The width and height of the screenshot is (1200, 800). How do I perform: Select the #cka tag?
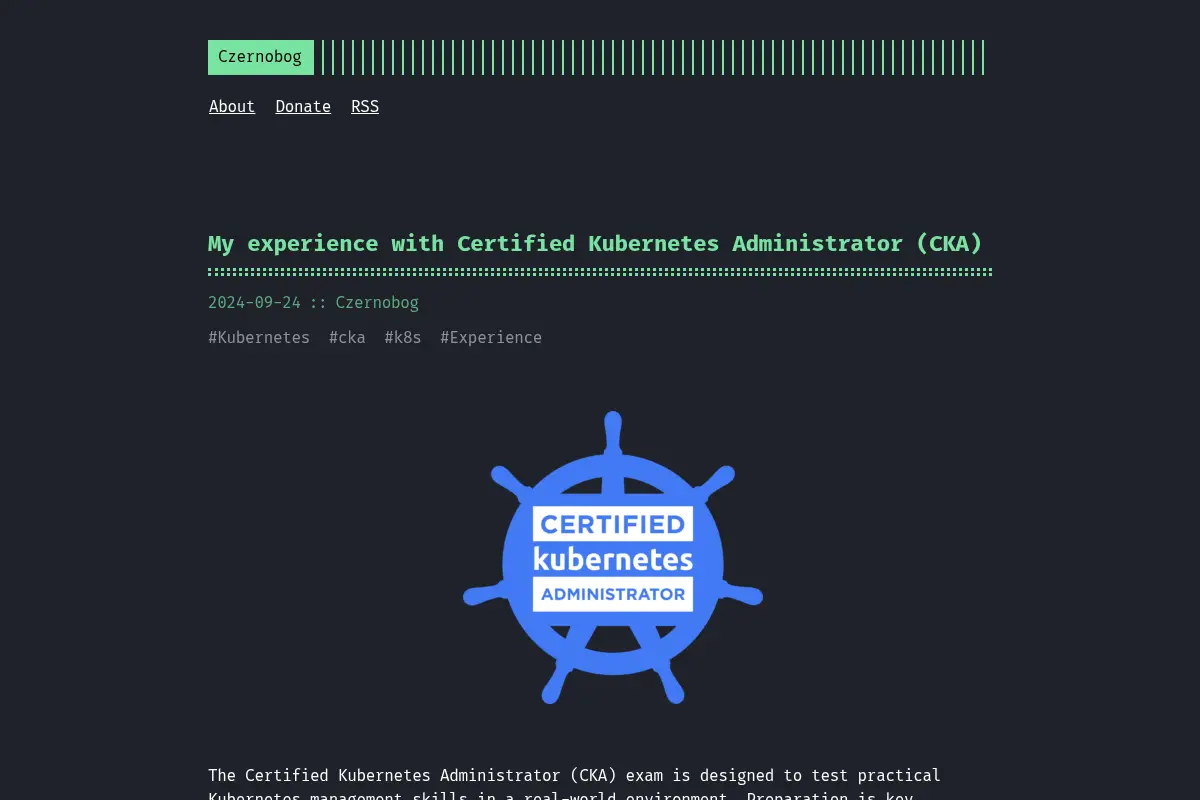[x=347, y=338]
